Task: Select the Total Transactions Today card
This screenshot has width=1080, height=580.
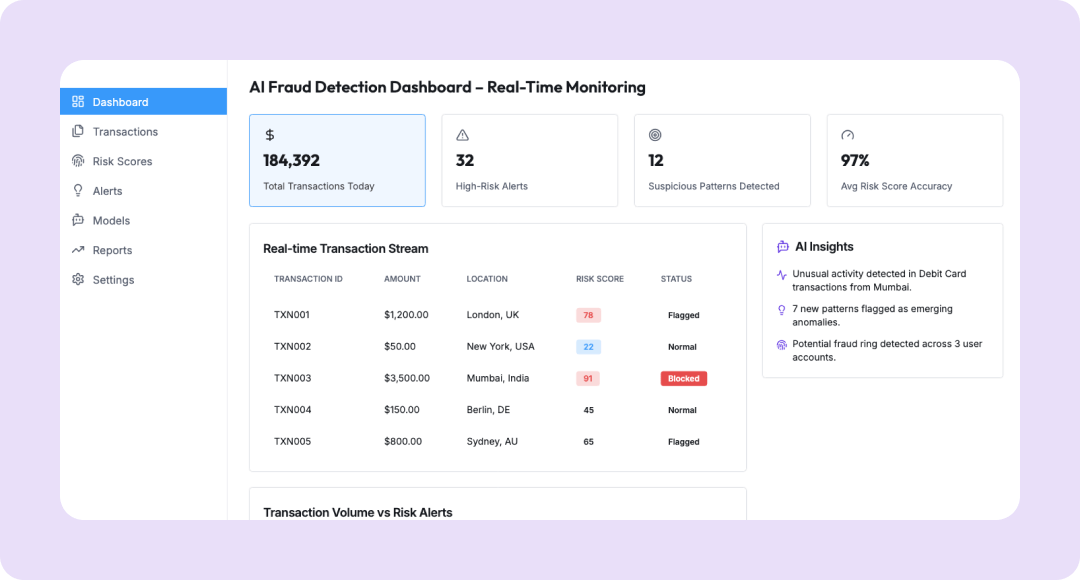Action: pyautogui.click(x=337, y=160)
